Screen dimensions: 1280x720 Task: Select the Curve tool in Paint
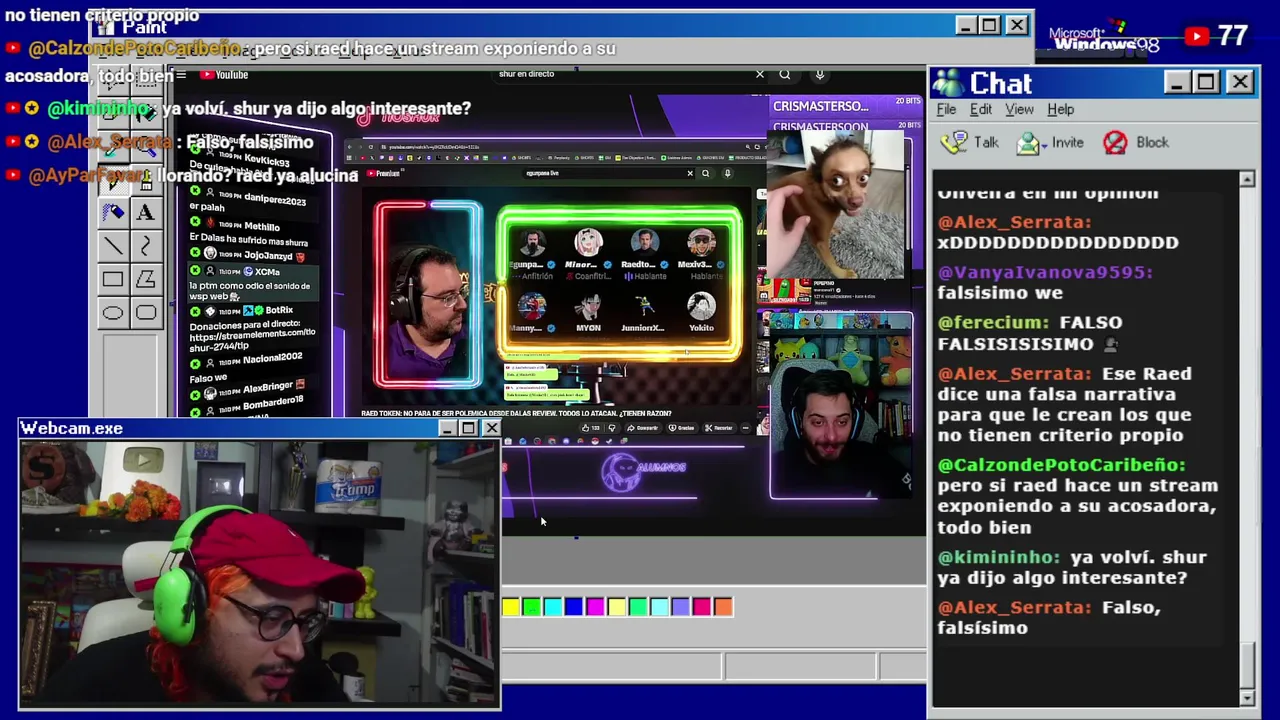point(146,246)
